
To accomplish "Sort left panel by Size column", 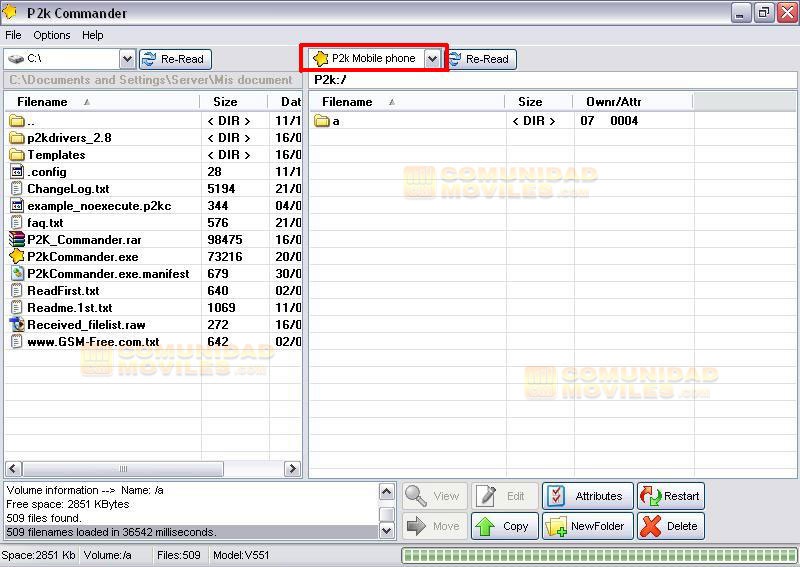I will pos(234,102).
